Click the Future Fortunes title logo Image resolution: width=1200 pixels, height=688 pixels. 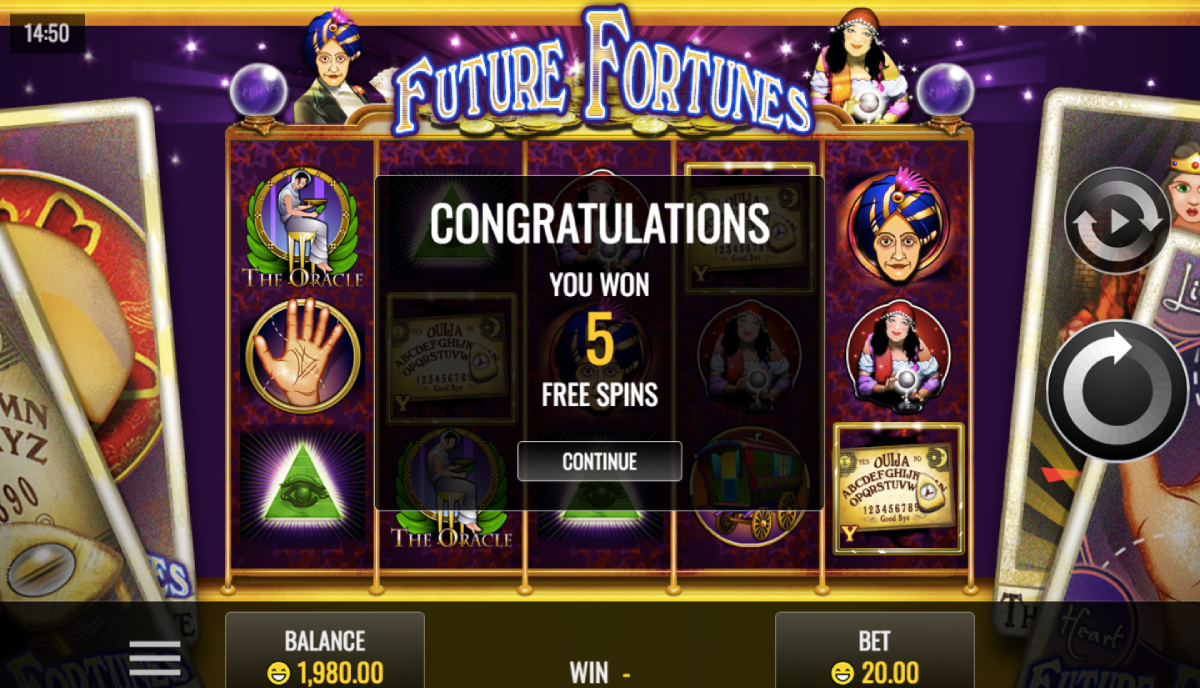[602, 75]
